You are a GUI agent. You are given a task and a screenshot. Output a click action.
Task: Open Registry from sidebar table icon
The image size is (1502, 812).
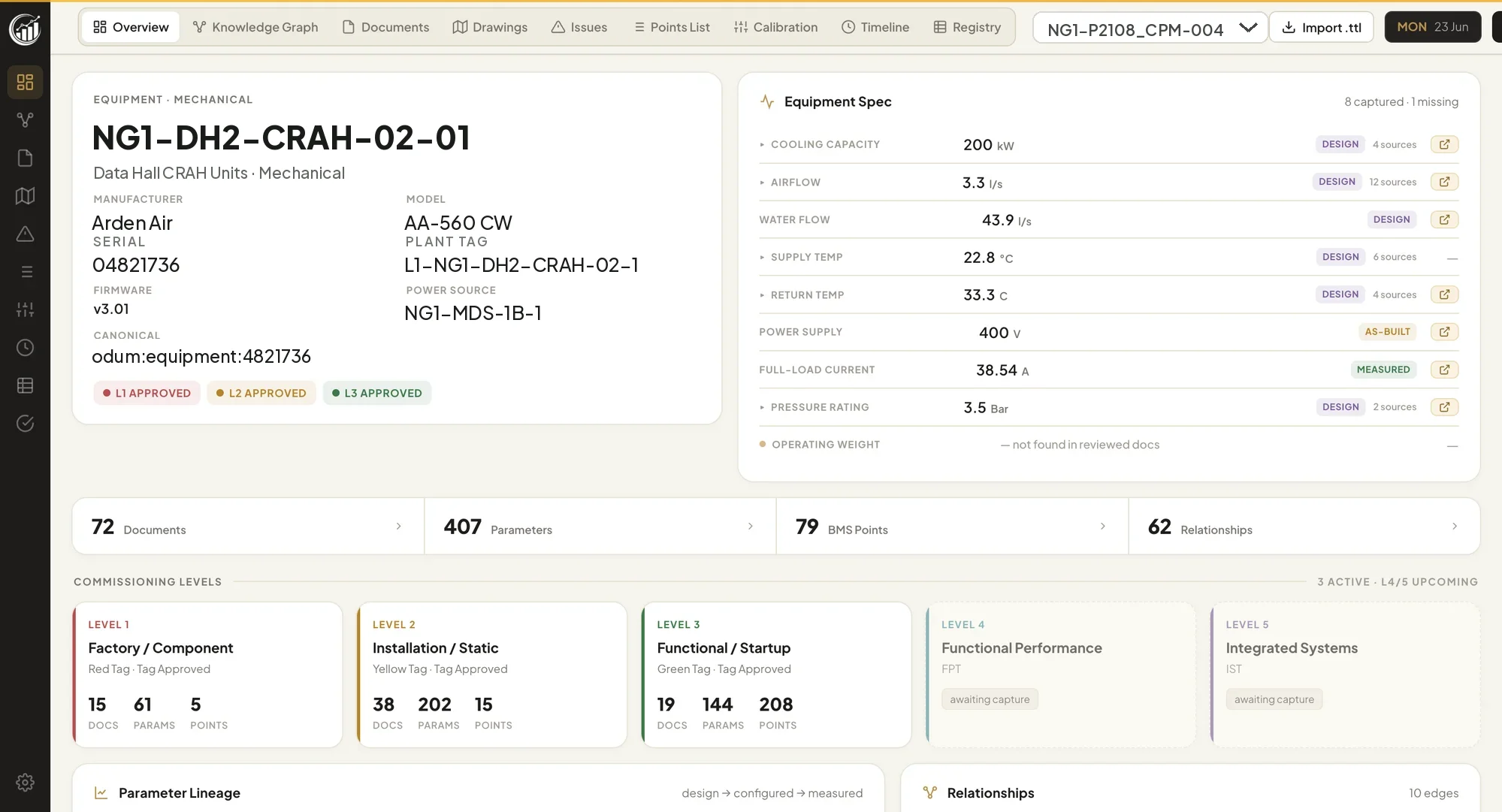[25, 385]
